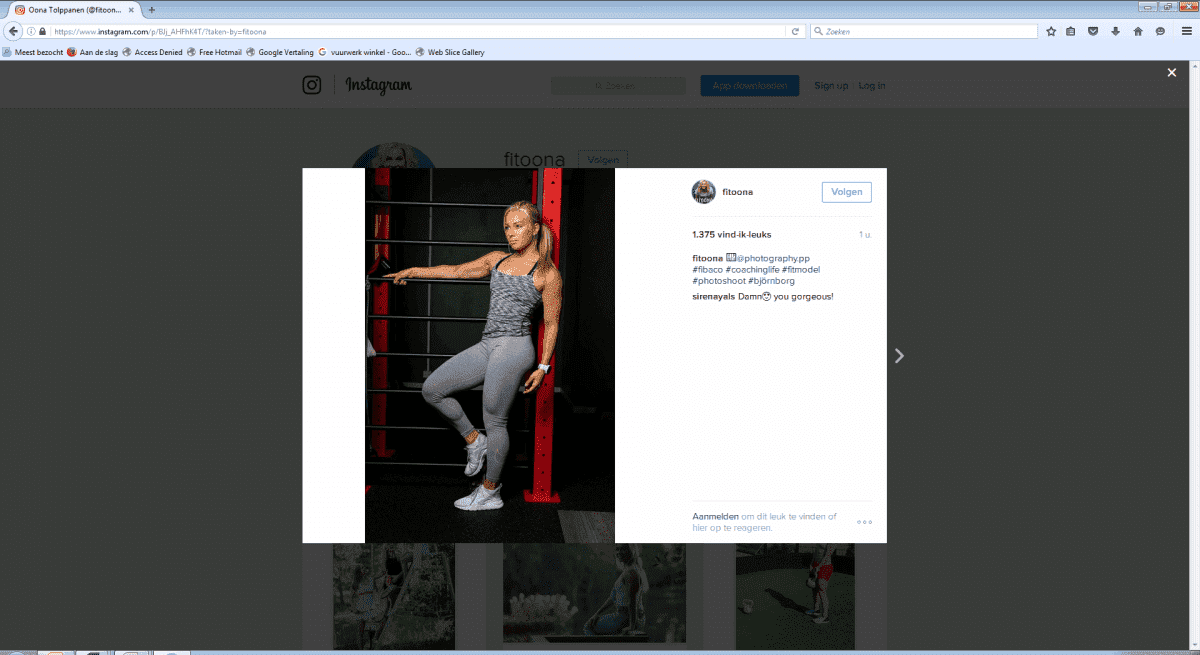This screenshot has height=655, width=1200.
Task: Open the Pocket save icon
Action: [1093, 31]
